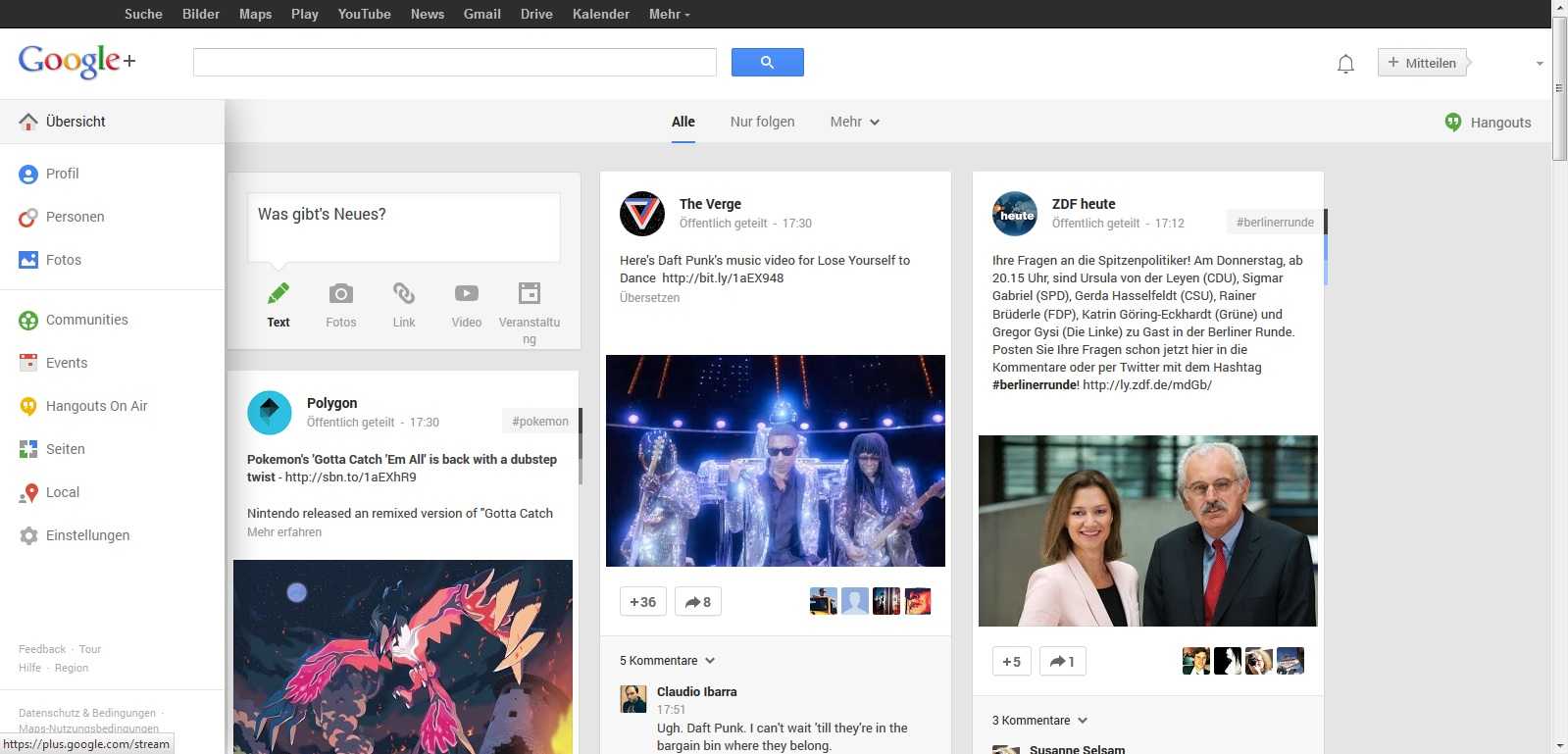
Task: Open account dropdown arrow beside Mitteilen
Action: (x=1540, y=64)
